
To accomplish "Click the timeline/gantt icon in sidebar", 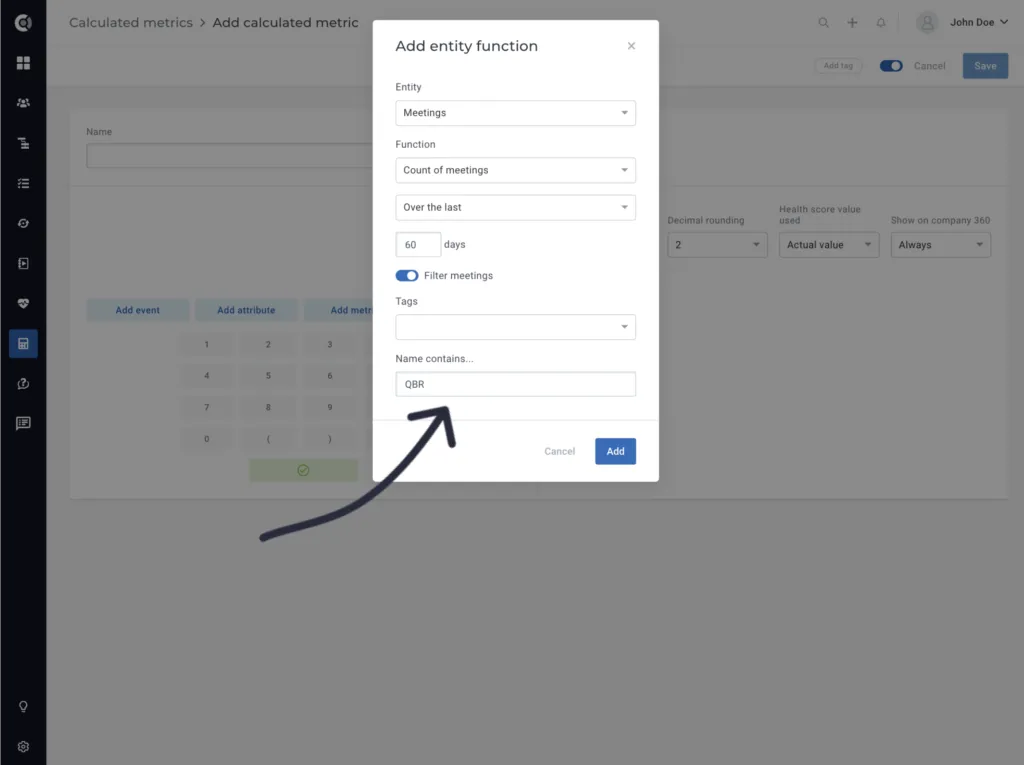I will [23, 143].
